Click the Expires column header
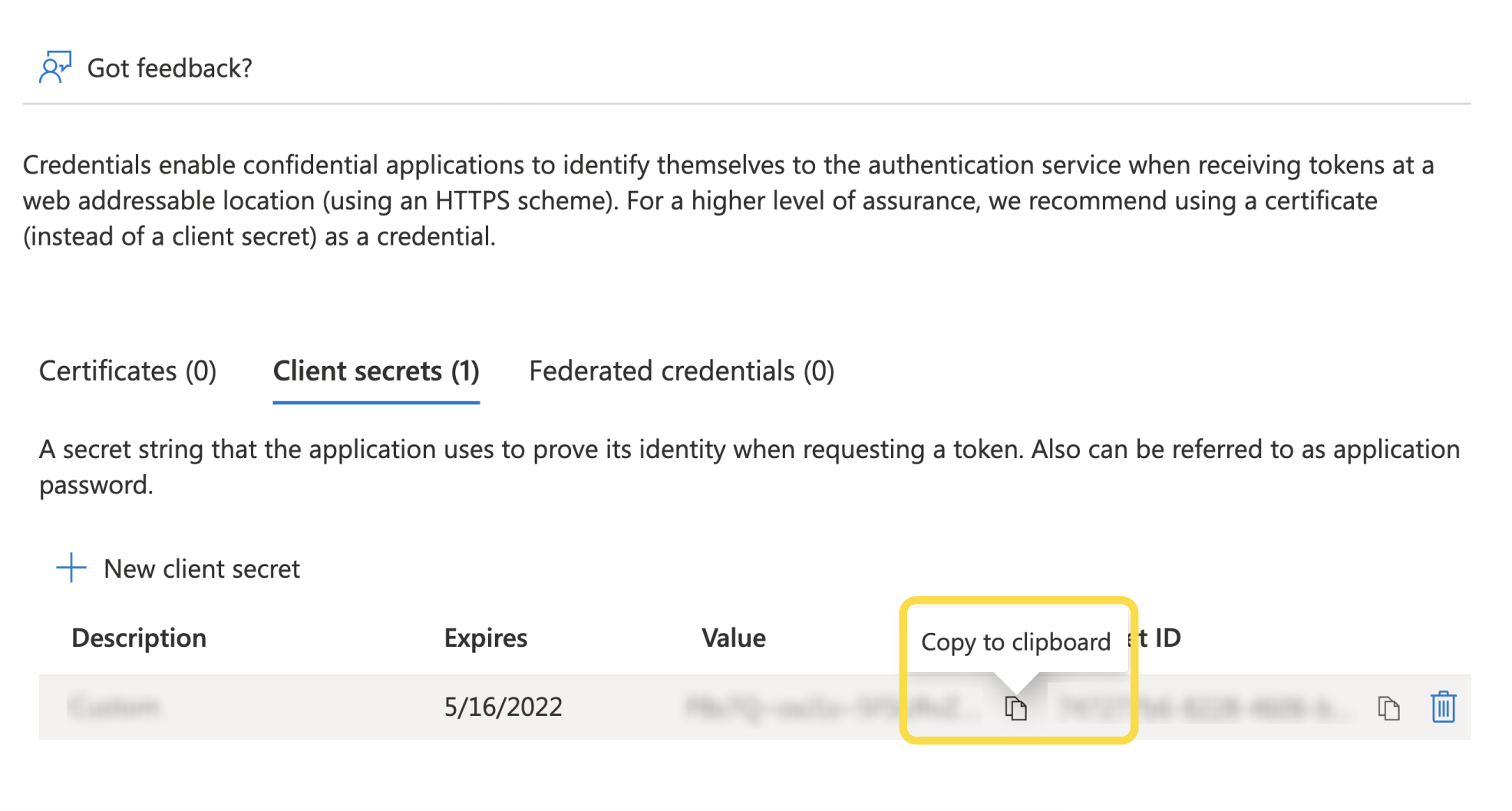The width and height of the screenshot is (1512, 811). (x=485, y=638)
